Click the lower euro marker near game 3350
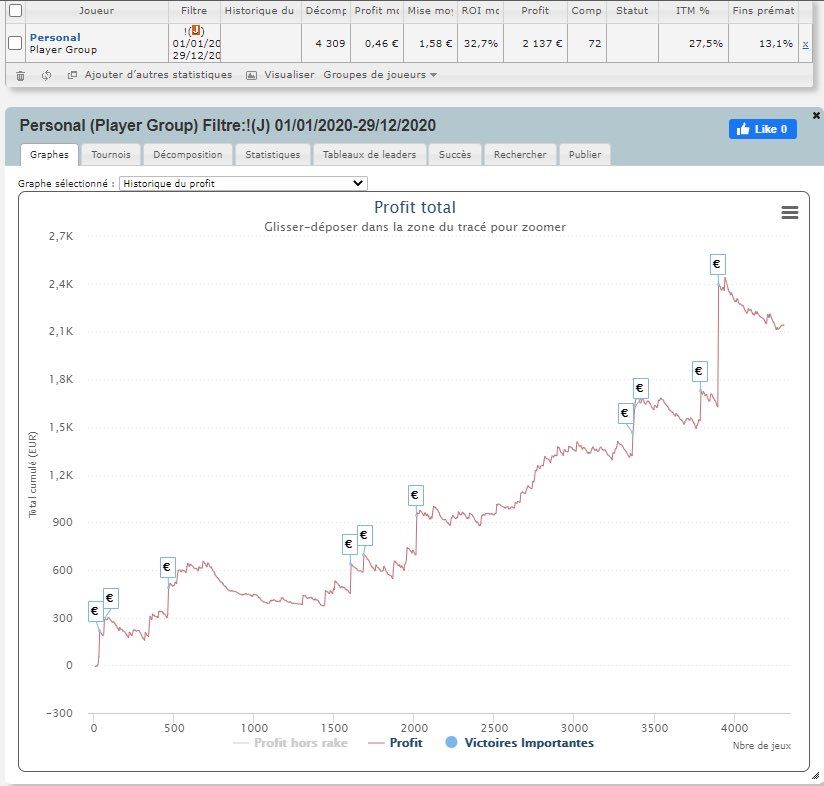The image size is (824, 786). coord(625,413)
